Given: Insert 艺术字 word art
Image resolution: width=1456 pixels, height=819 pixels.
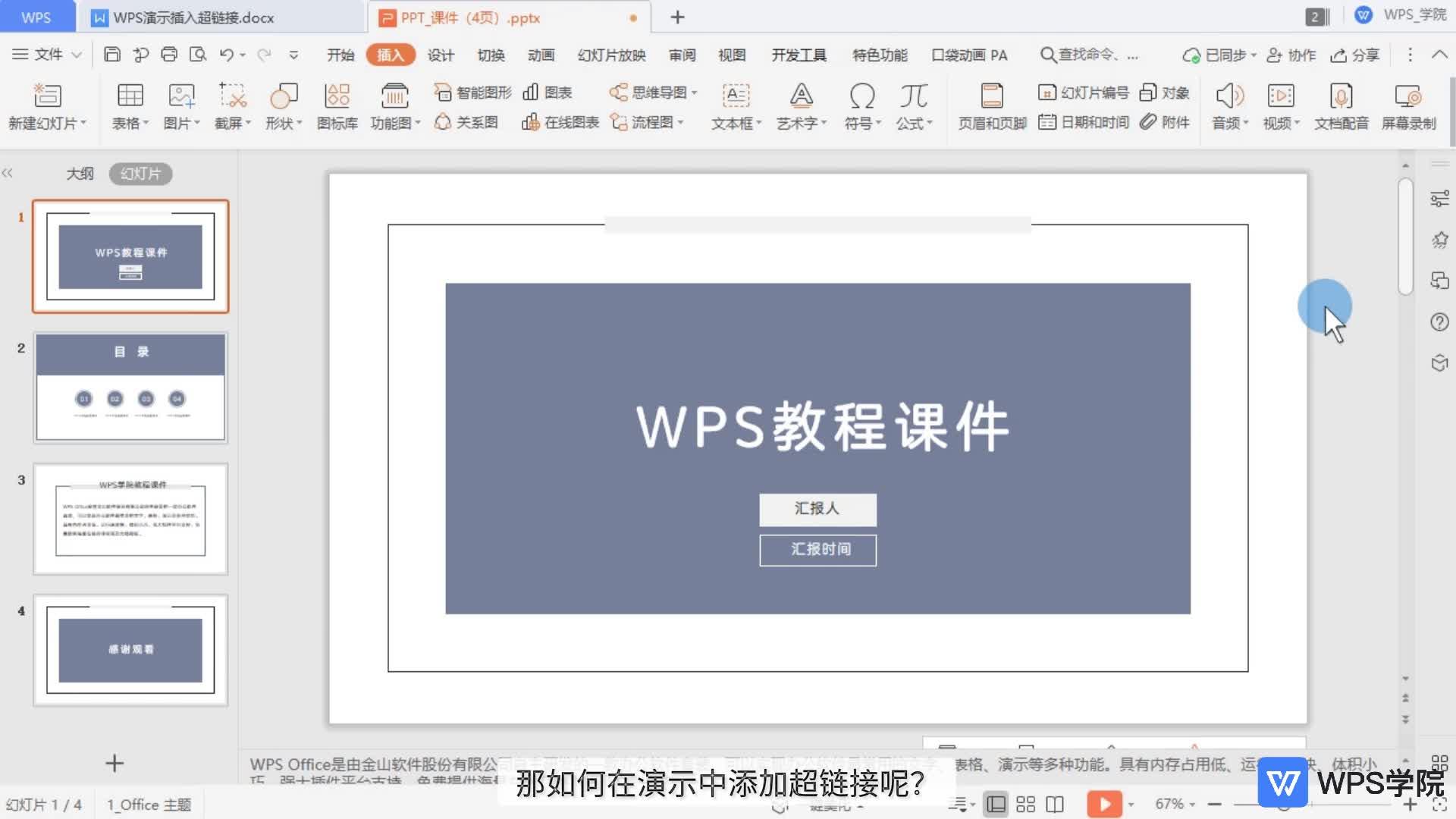Looking at the screenshot, I should 801,106.
